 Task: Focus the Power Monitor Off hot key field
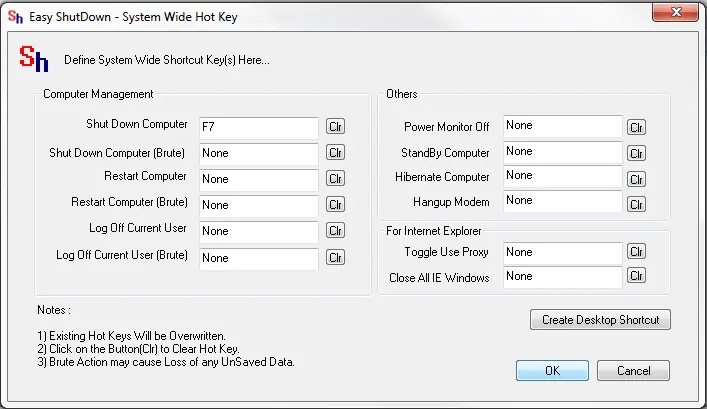(x=562, y=126)
